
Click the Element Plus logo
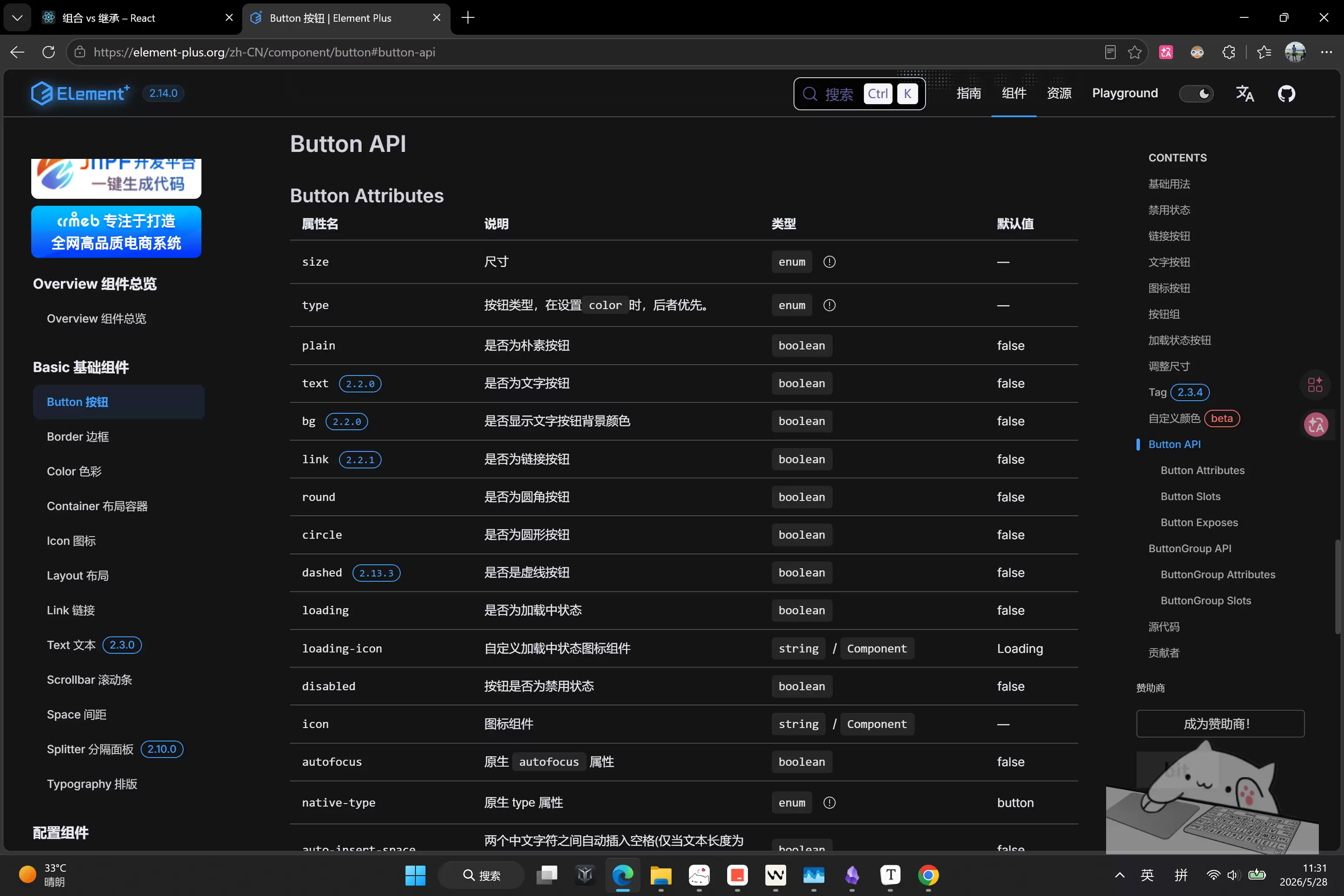[x=80, y=93]
